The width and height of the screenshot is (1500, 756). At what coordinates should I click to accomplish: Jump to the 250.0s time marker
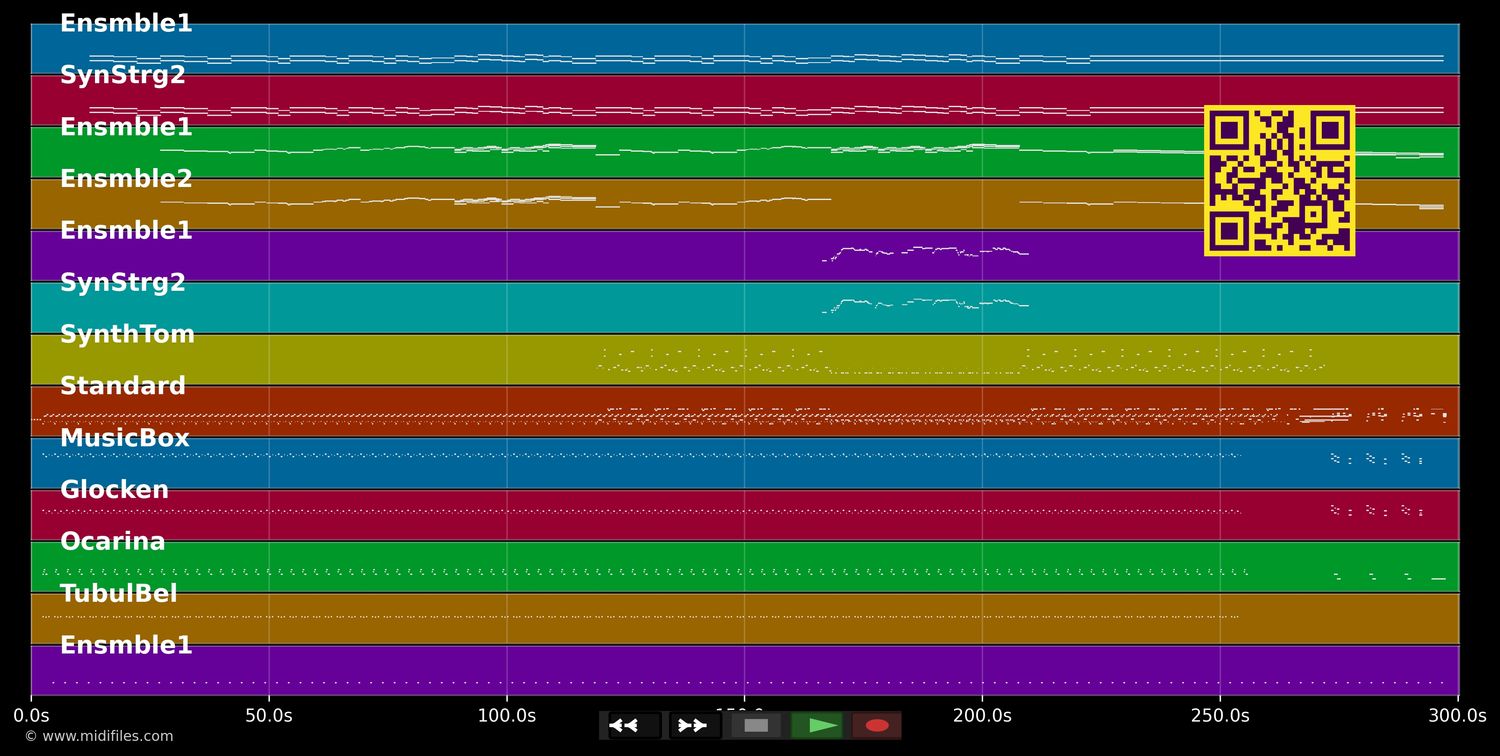(x=1219, y=716)
